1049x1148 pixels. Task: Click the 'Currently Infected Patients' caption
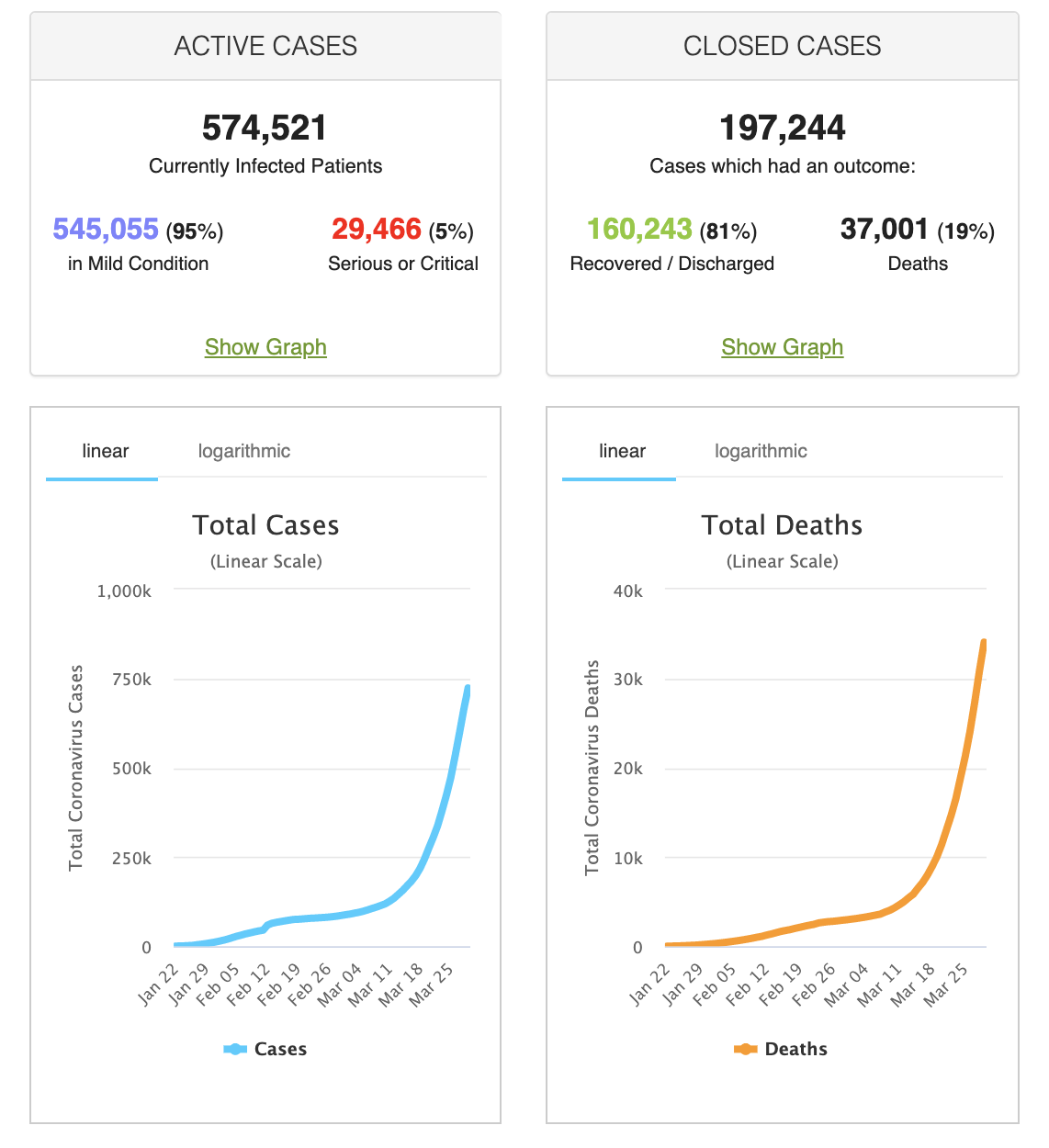(265, 166)
